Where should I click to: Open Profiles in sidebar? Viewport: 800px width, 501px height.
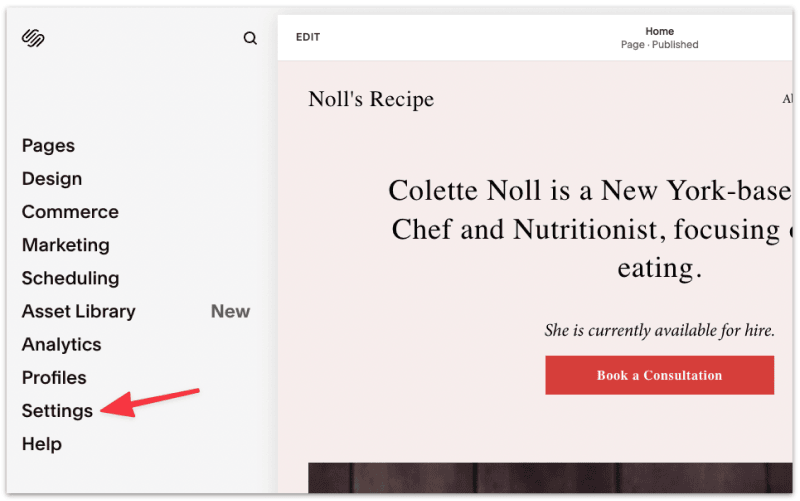coord(54,378)
